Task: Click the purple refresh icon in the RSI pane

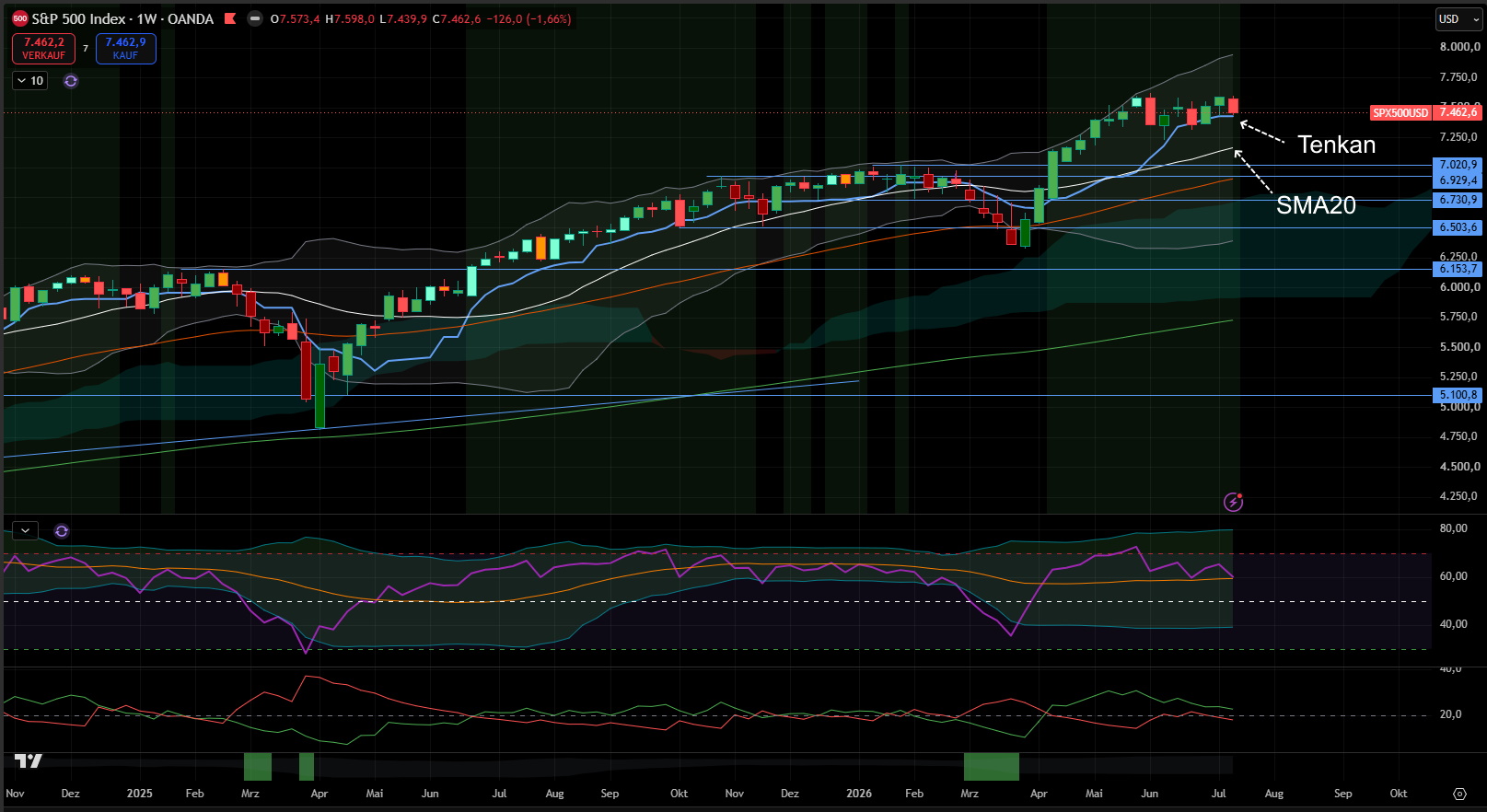Action: point(62,531)
